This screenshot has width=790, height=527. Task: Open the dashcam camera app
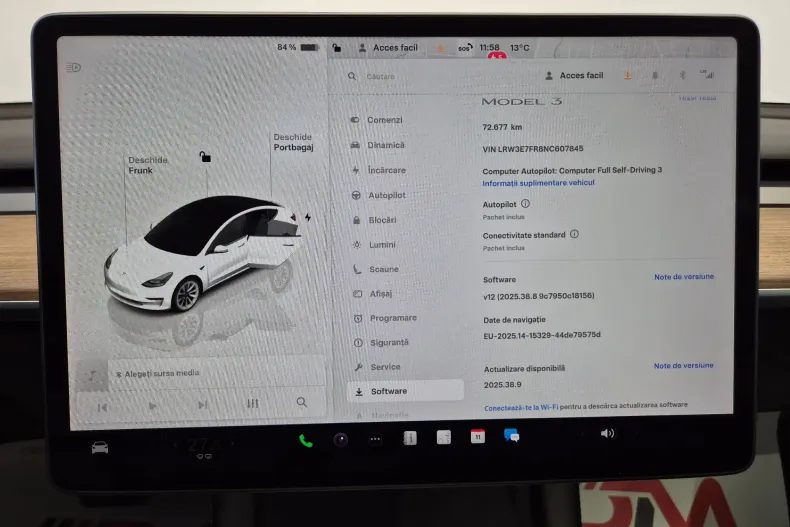pyautogui.click(x=341, y=440)
